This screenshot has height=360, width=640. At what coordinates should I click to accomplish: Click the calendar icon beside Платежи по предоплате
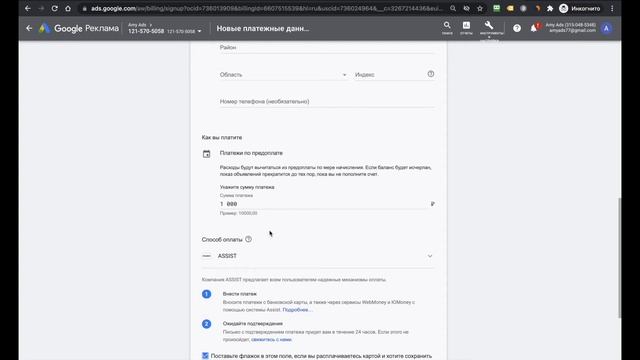[207, 154]
